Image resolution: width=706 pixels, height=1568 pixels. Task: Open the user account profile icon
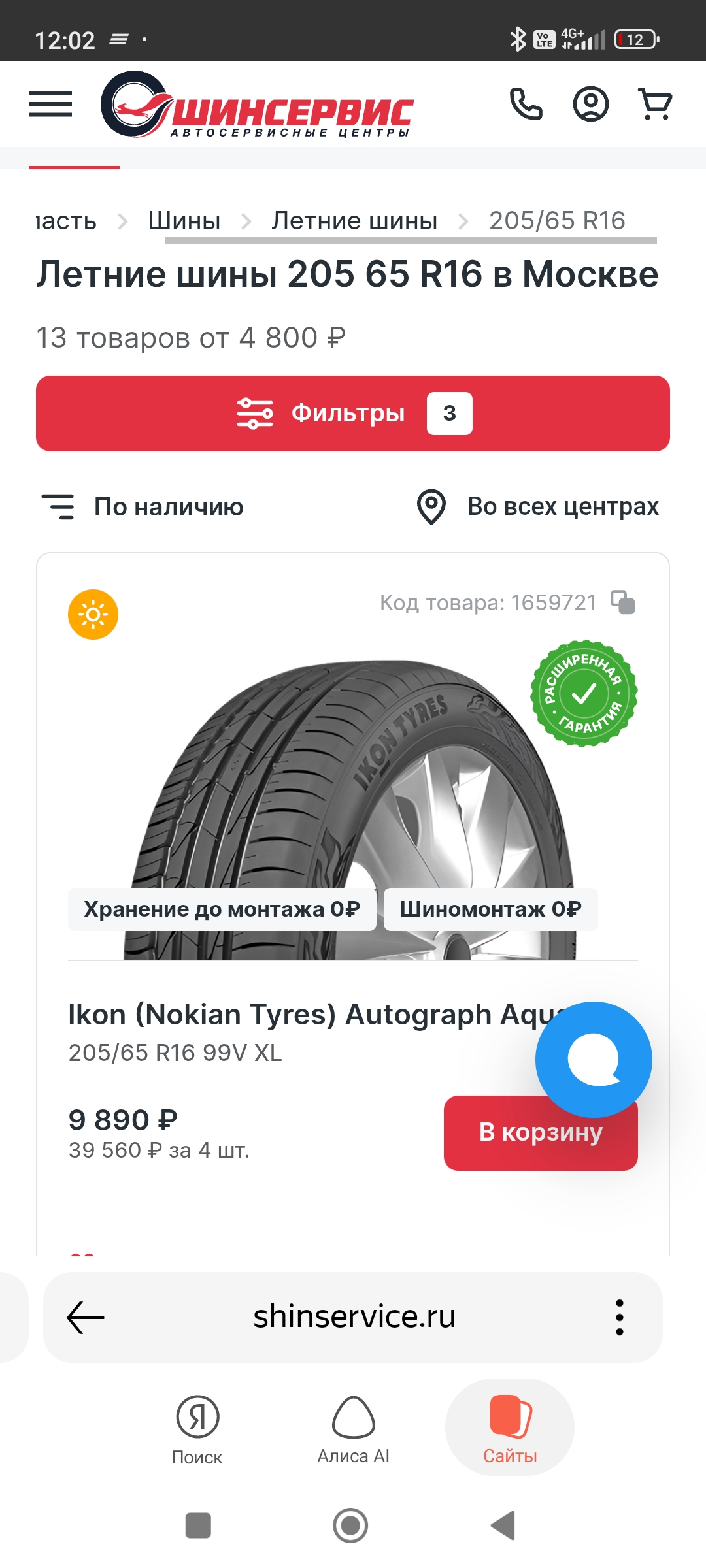(590, 104)
